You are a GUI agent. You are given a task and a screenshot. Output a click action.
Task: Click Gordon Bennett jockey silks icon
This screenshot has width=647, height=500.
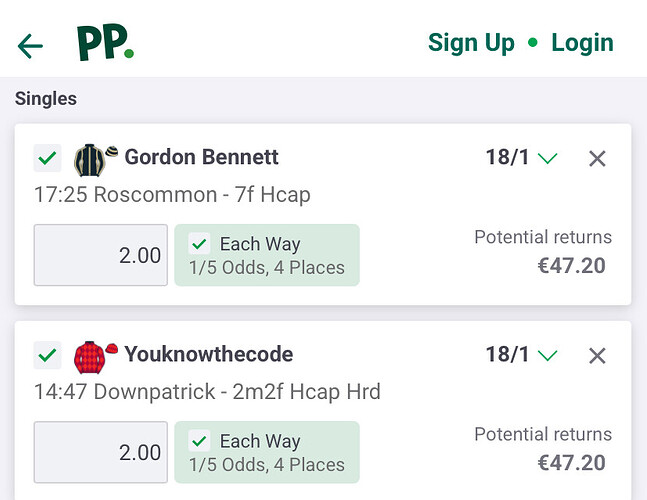(96, 159)
